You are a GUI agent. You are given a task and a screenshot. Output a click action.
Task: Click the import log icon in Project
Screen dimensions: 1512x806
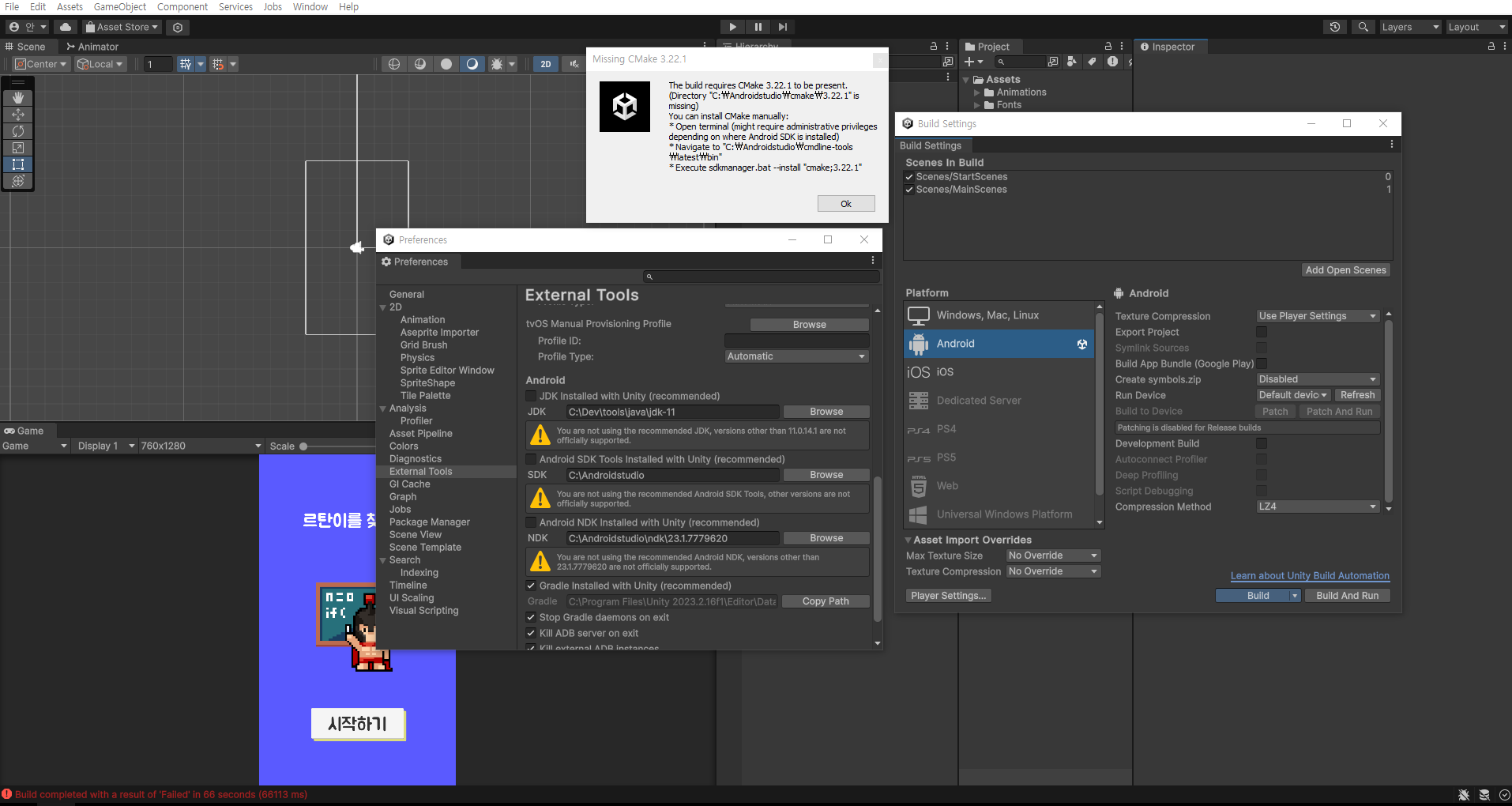(x=1112, y=62)
